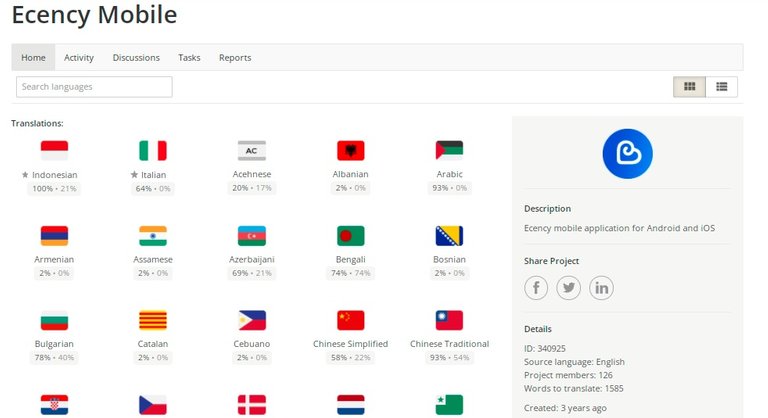Click Project members: 126 text
The height and width of the screenshot is (418, 768).
click(568, 375)
